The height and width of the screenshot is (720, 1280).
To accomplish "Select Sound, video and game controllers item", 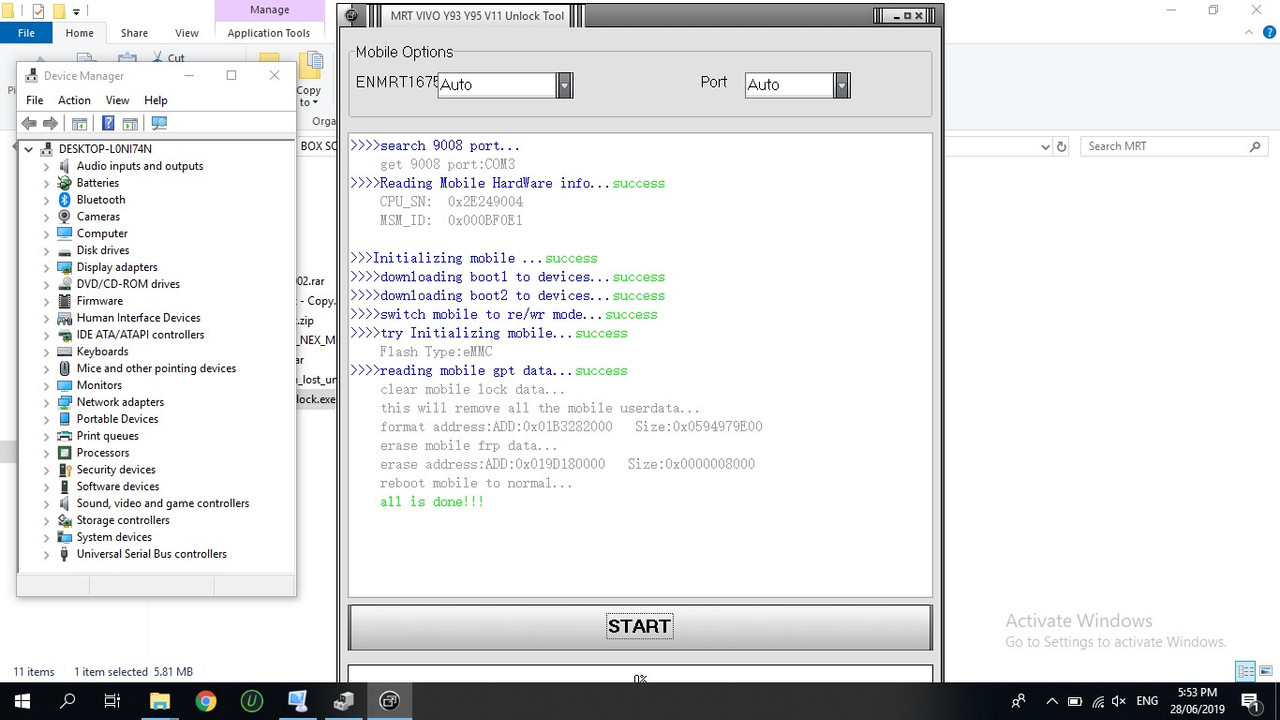I will (163, 503).
